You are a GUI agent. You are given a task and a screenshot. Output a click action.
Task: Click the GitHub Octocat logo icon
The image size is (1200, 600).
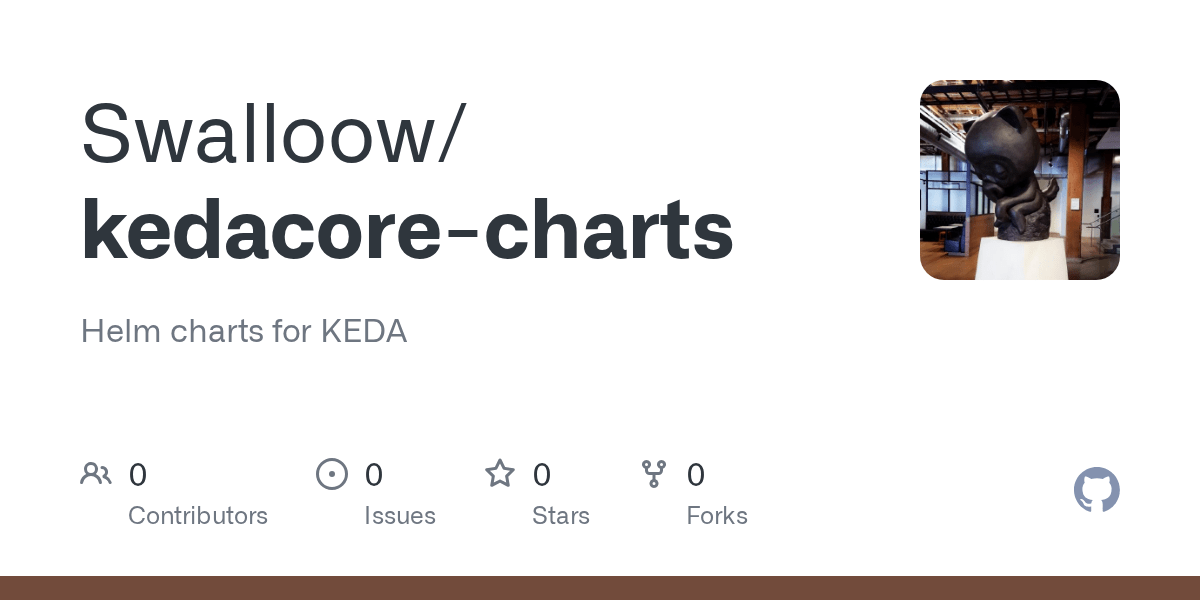[x=1097, y=490]
